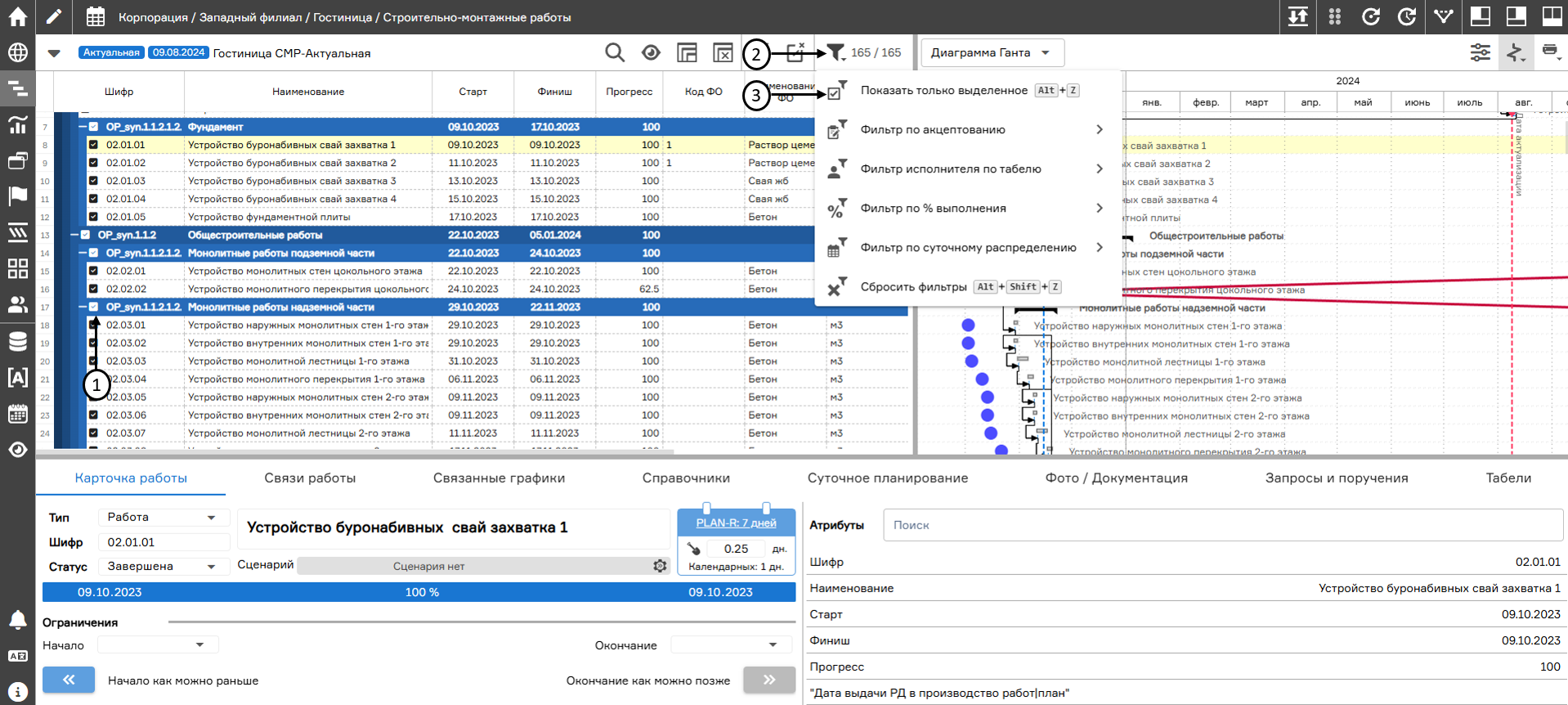Collapse the Общестроительные работы group
The image size is (1568, 705).
pyautogui.click(x=74, y=235)
